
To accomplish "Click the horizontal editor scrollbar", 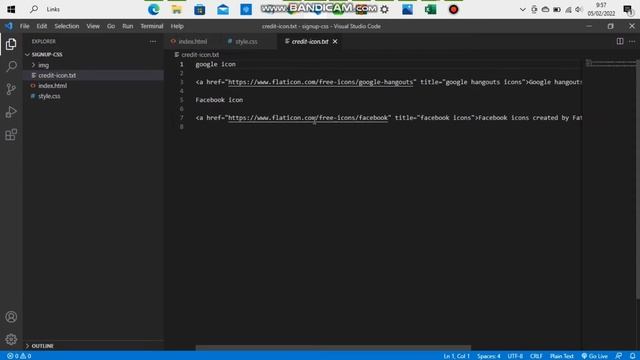I will [333, 348].
